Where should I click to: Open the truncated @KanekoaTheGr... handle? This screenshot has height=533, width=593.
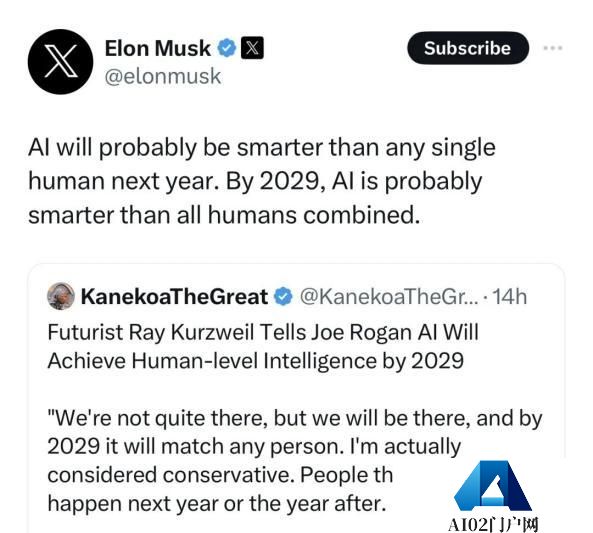389,296
